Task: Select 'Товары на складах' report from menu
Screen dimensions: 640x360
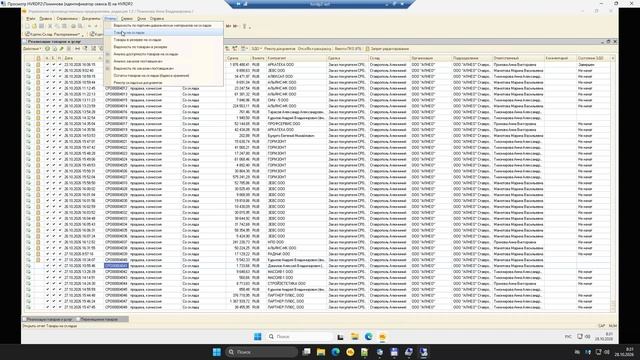Action: pyautogui.click(x=164, y=33)
